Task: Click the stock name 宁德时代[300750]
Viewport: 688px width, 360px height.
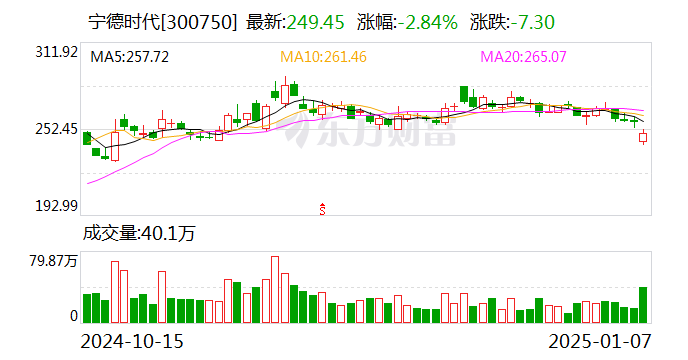Action: pos(163,22)
